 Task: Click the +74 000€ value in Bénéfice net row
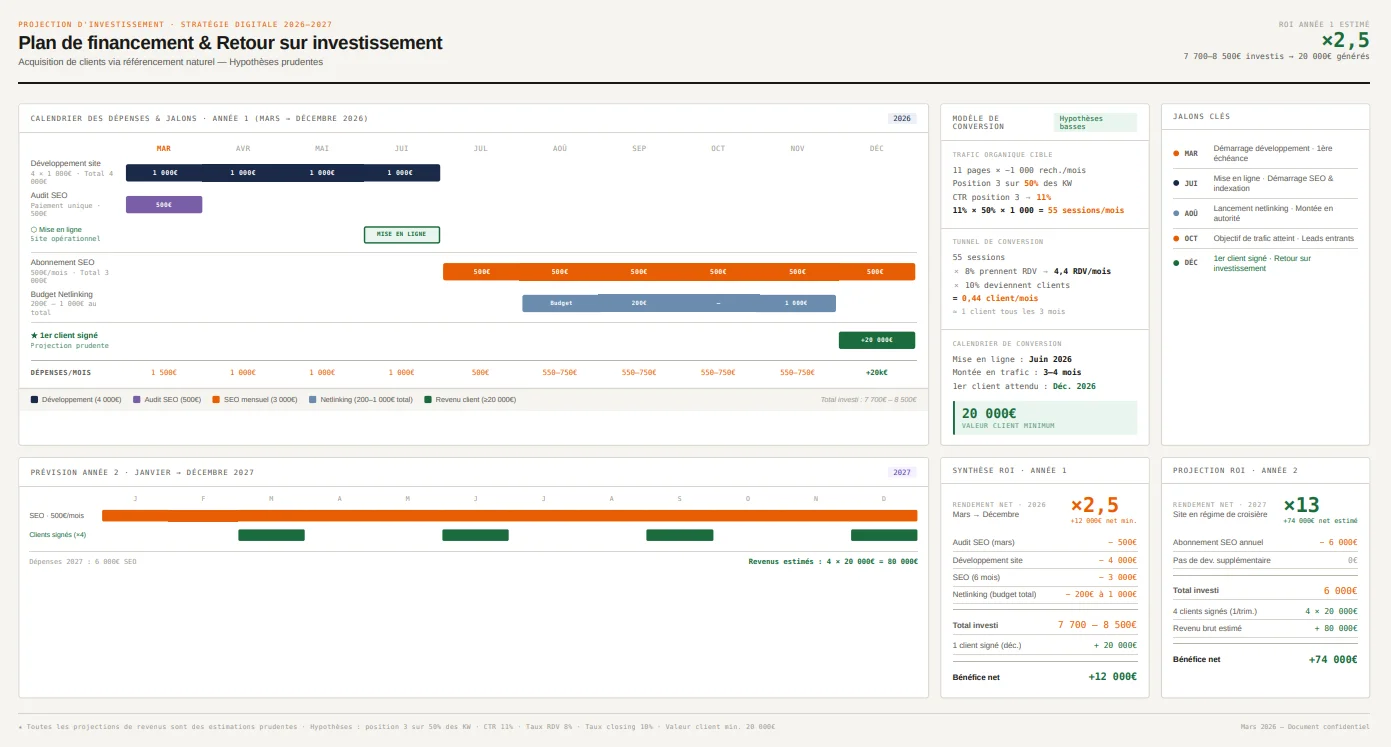pyautogui.click(x=1333, y=660)
